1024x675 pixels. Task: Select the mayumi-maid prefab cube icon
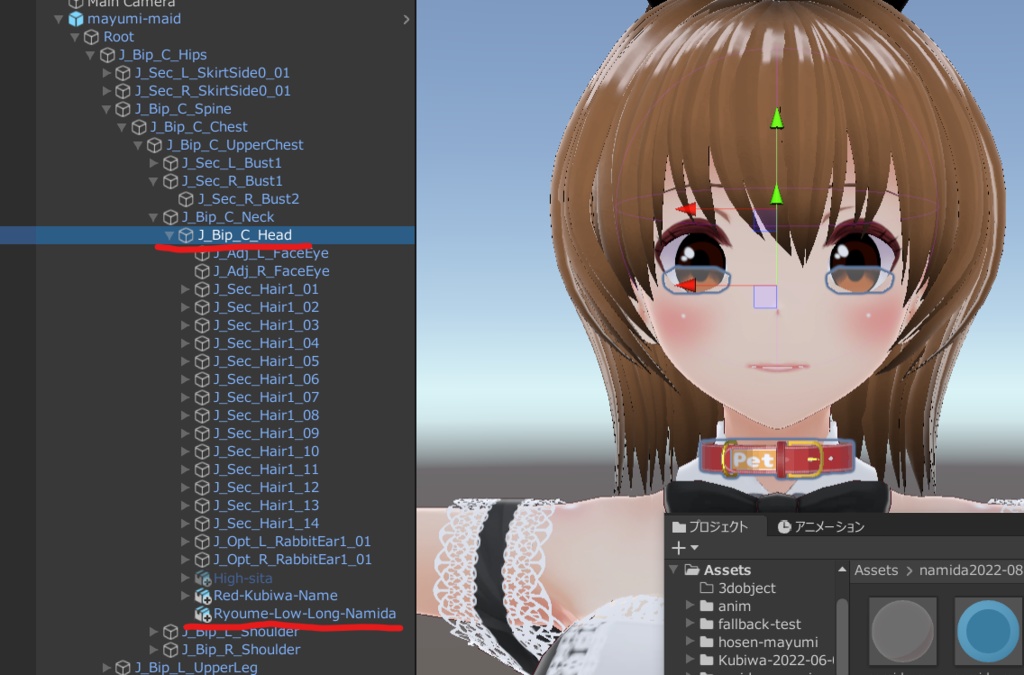pyautogui.click(x=75, y=18)
